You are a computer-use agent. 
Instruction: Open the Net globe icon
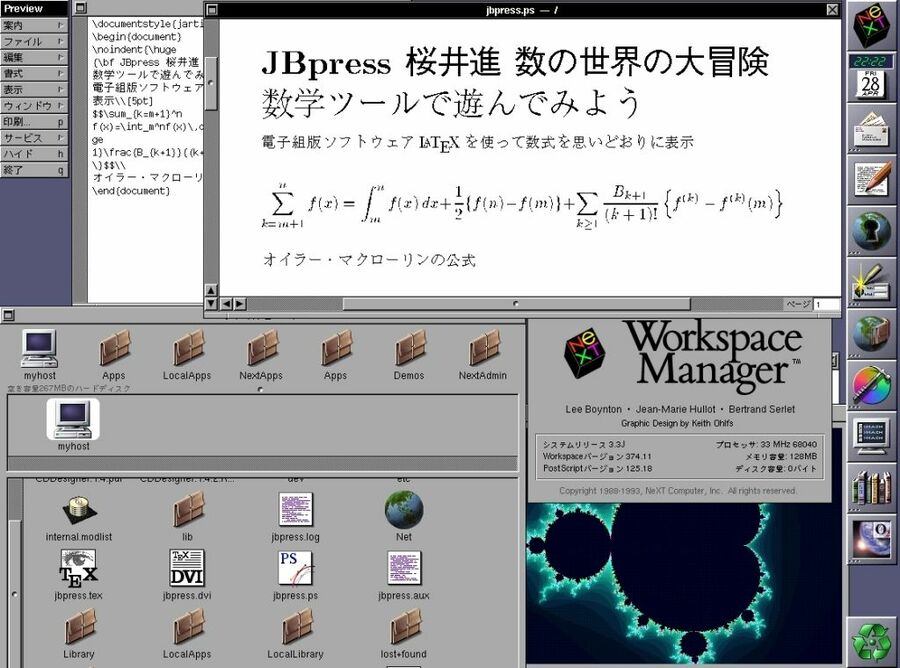(x=404, y=510)
